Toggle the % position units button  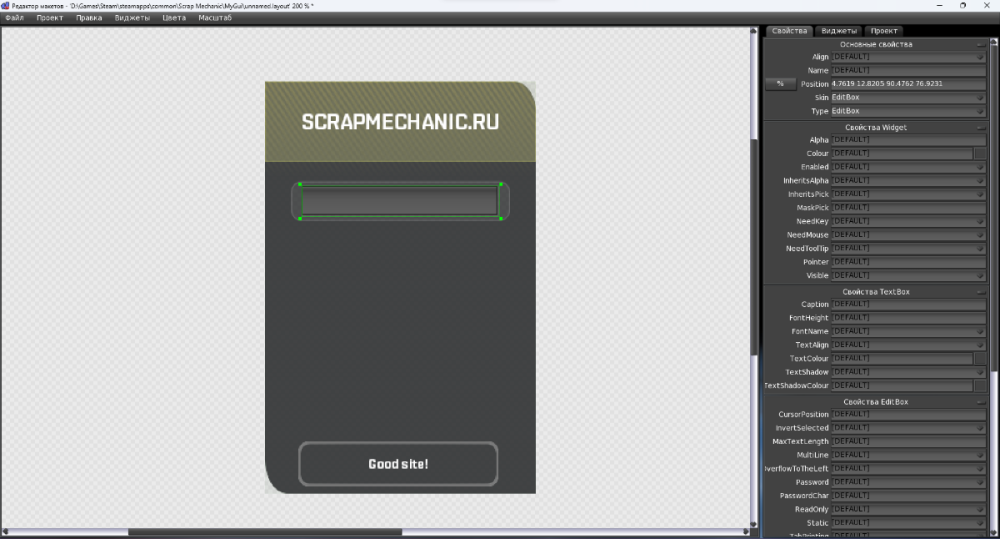tap(779, 84)
